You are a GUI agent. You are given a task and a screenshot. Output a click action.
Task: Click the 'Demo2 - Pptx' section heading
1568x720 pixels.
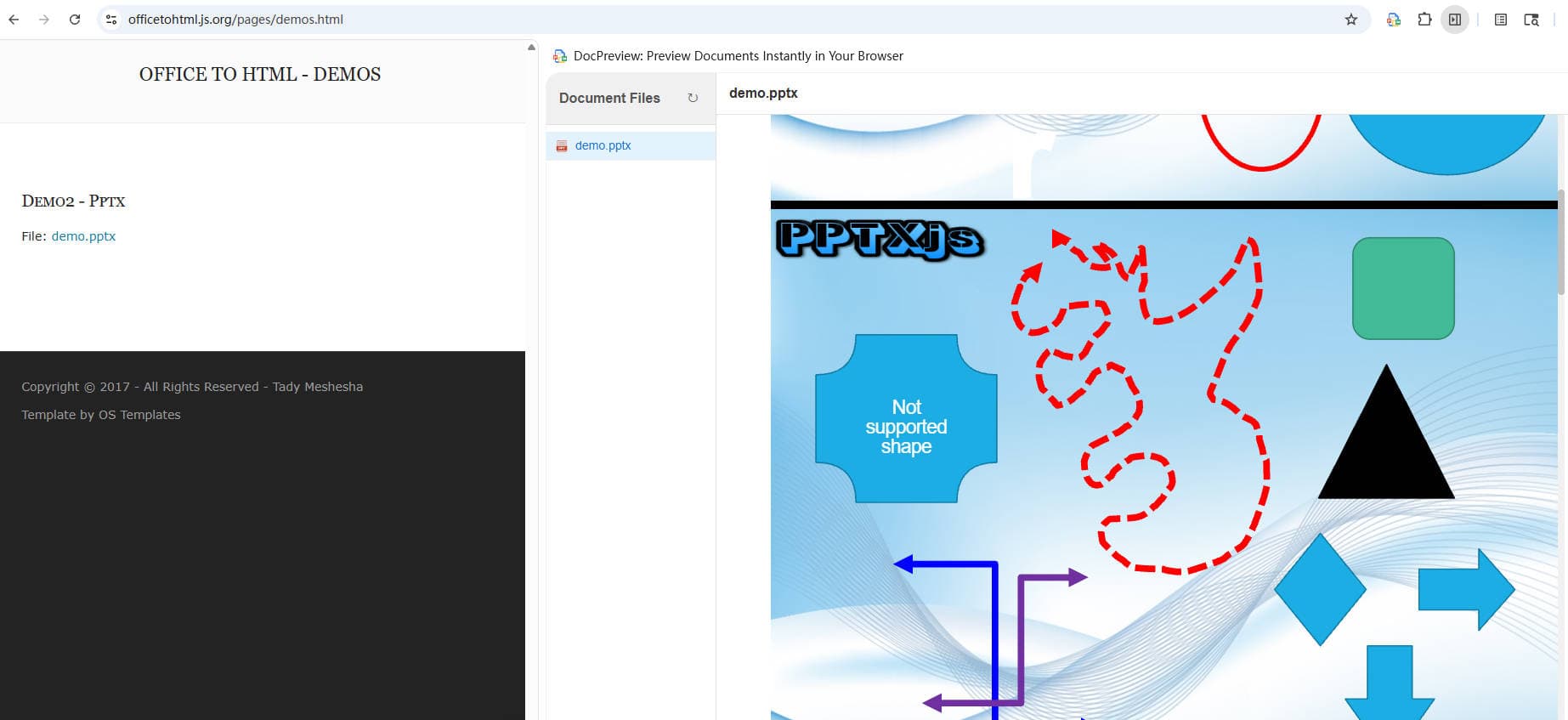[x=73, y=201]
